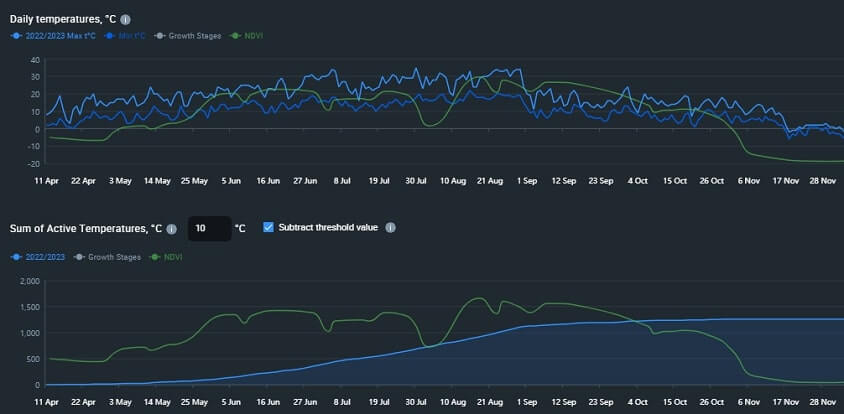Uncheck the Subtract threshold value checkbox

click(x=269, y=227)
